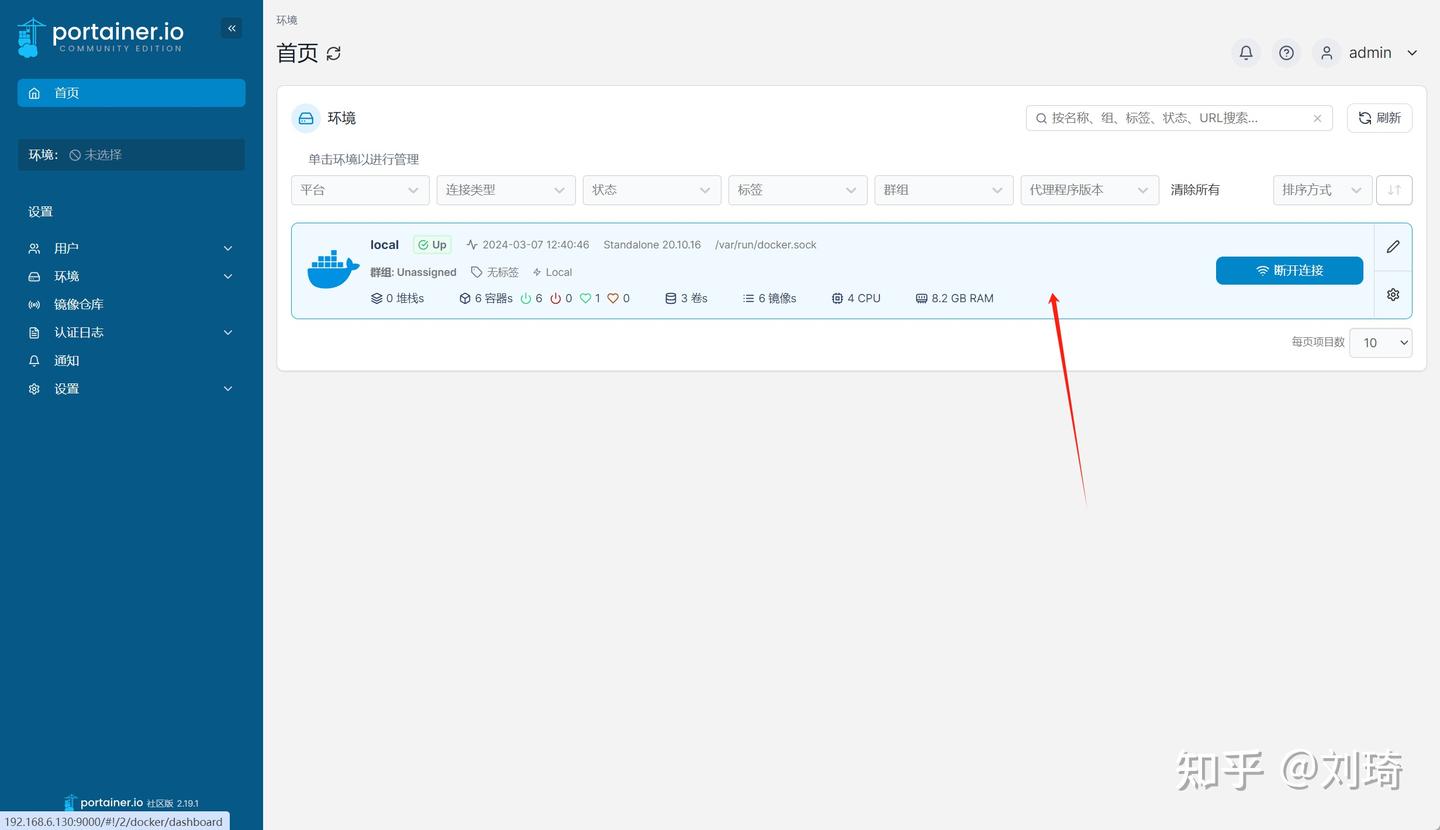Refresh the homepage using the icon beside 首页
The height and width of the screenshot is (830, 1440).
pyautogui.click(x=333, y=54)
